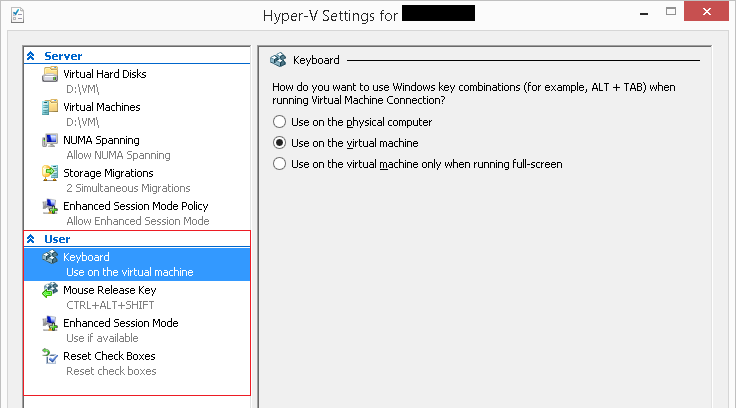The image size is (736, 408).
Task: Minimize the Hyper-V Settings window
Action: (x=644, y=13)
